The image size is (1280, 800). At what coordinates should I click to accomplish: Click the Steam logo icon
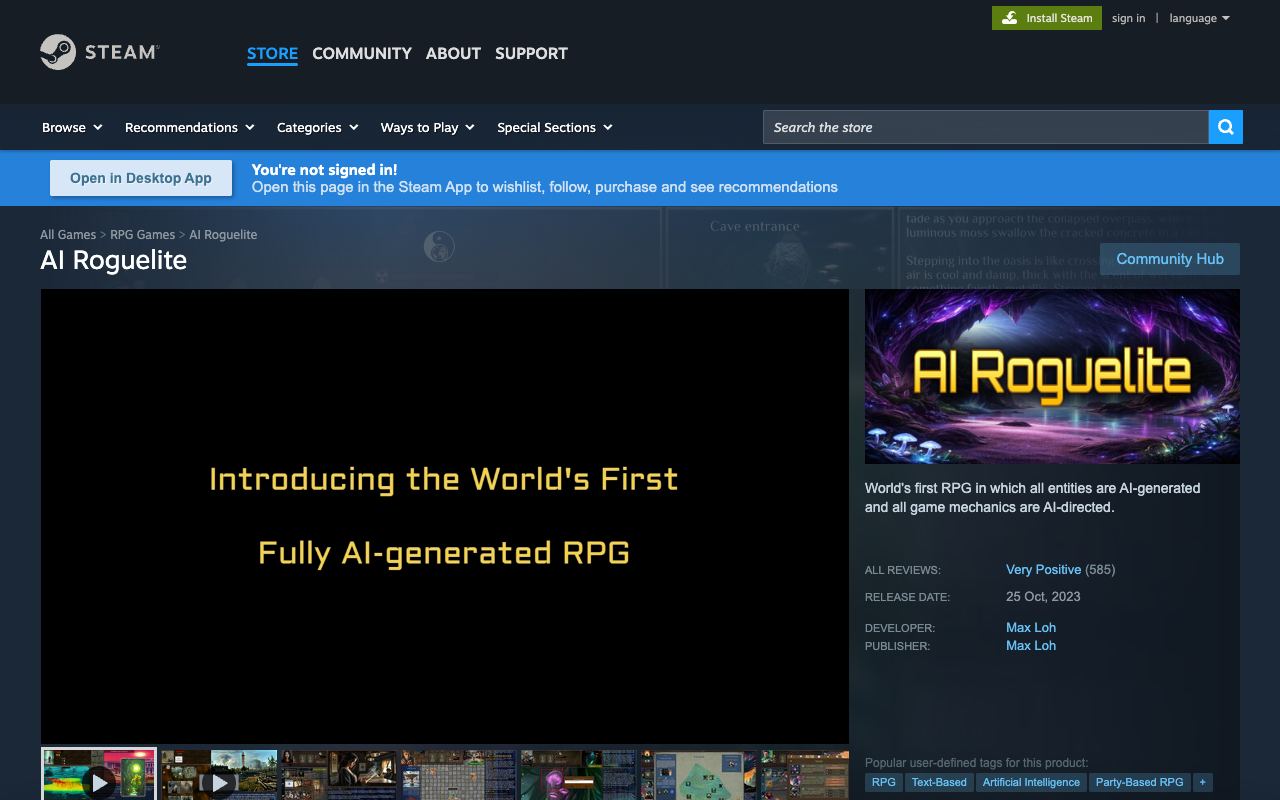(x=99, y=52)
